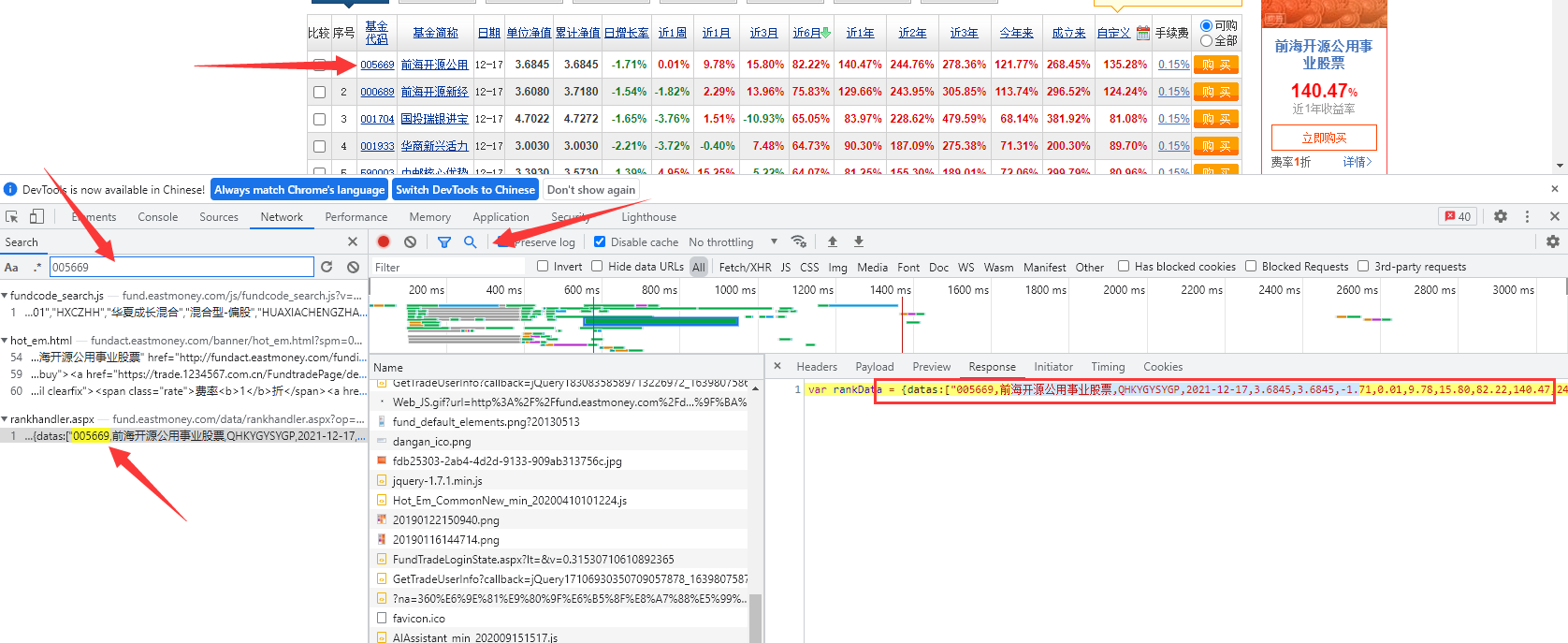Uncheck Disable cache checkbox
This screenshot has width=1568, height=643.
coord(600,241)
